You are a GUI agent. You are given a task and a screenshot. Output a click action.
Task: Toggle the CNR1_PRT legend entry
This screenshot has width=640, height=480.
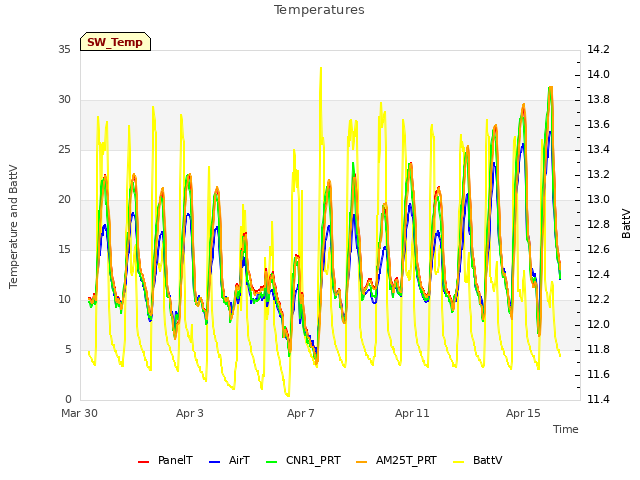[303, 460]
